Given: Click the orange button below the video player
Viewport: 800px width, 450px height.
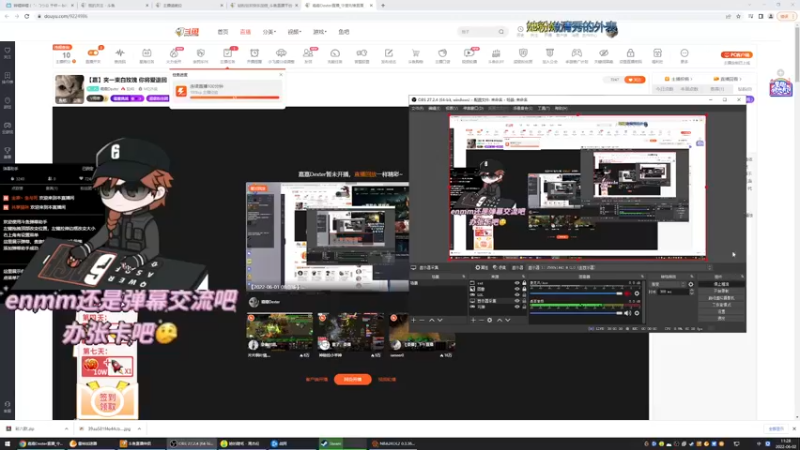Looking at the screenshot, I should (x=353, y=379).
